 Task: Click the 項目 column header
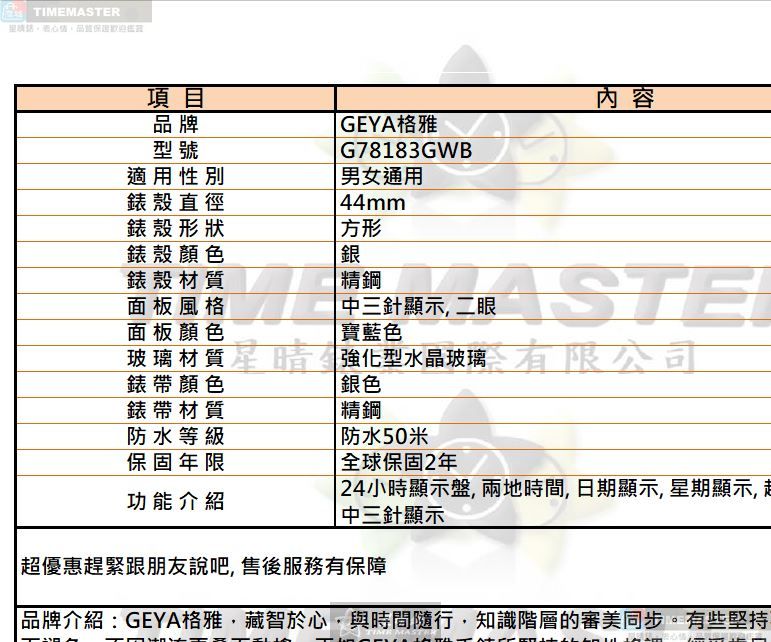pos(176,98)
